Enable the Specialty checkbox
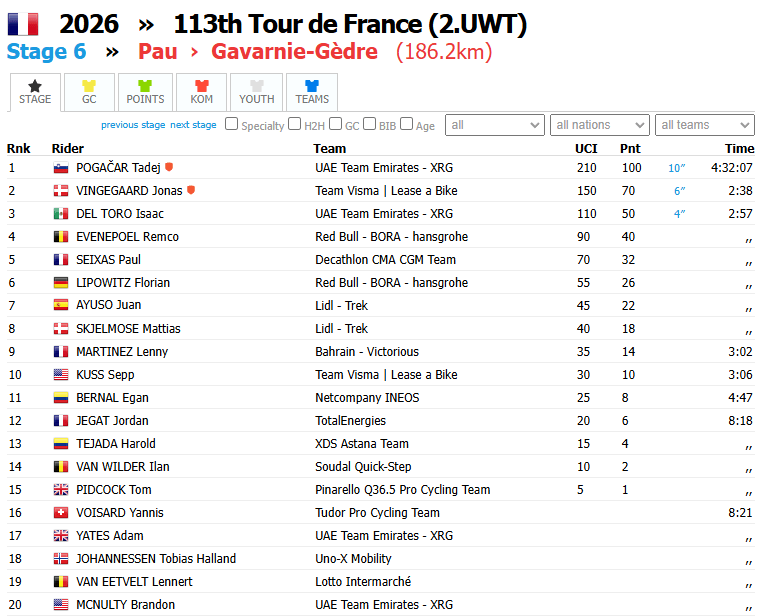Screen dimensions: 775x616 [x=231, y=124]
